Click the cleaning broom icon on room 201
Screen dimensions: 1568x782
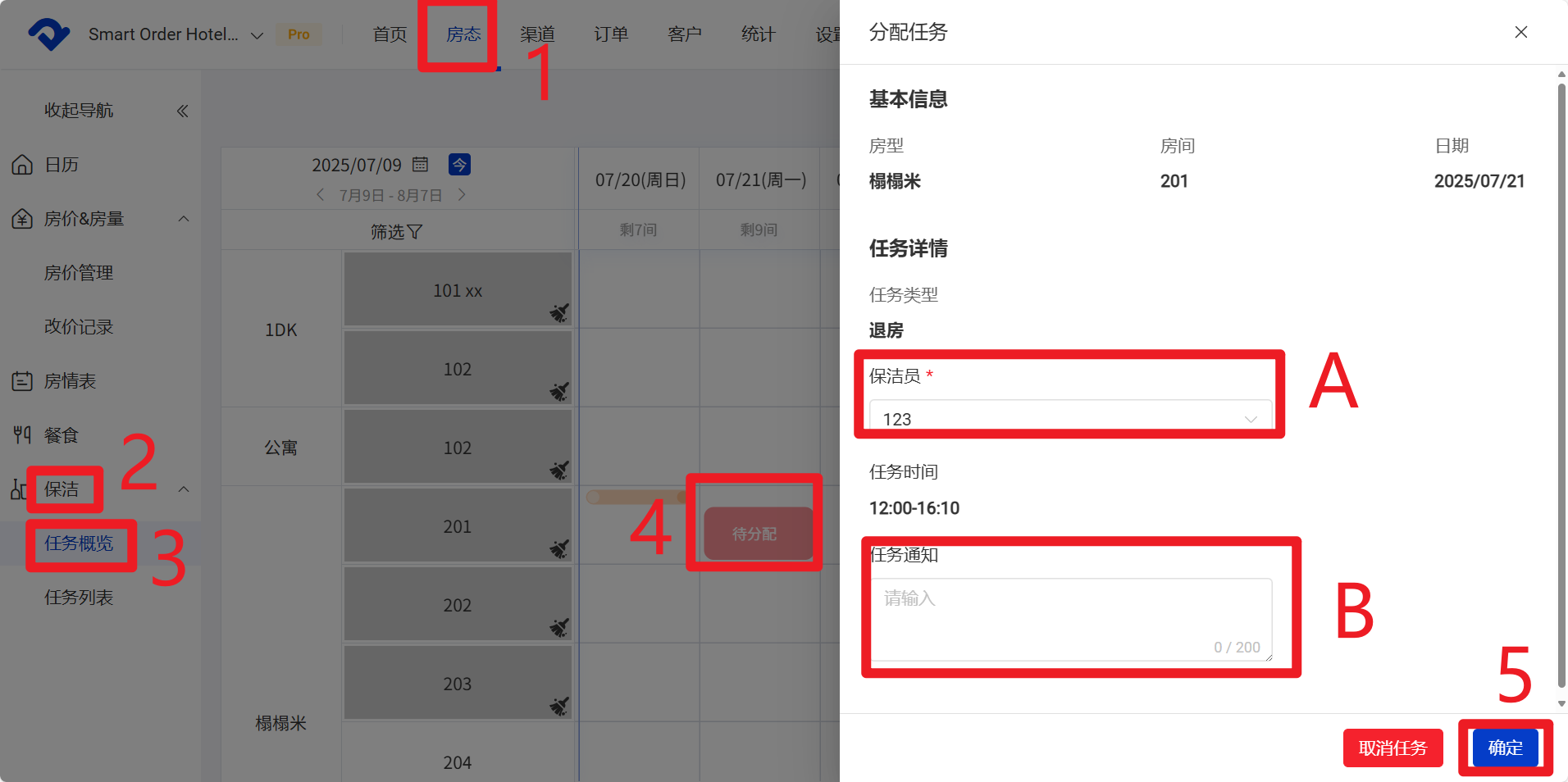[559, 548]
